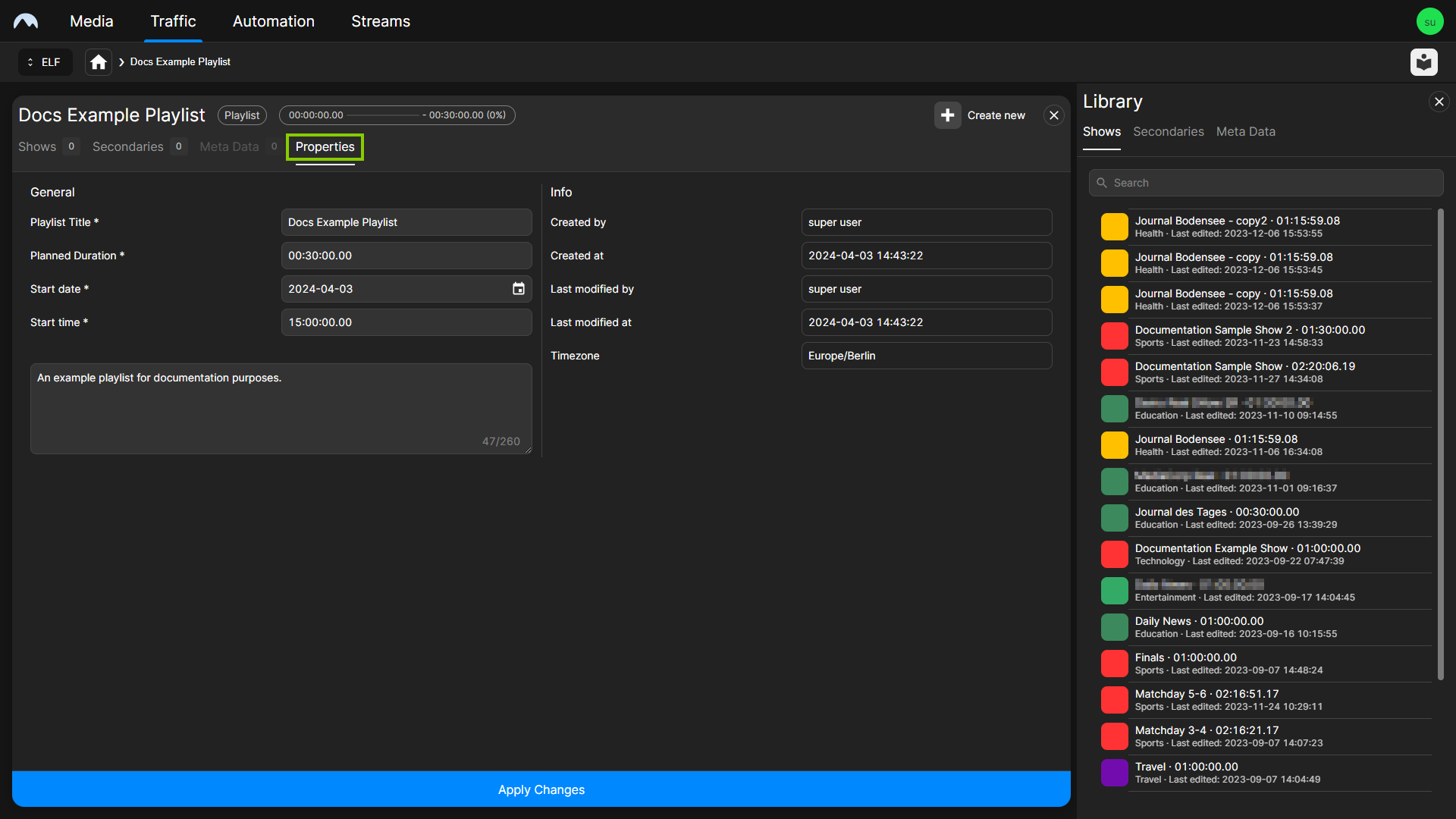
Task: Click the Create new button label
Action: (996, 115)
